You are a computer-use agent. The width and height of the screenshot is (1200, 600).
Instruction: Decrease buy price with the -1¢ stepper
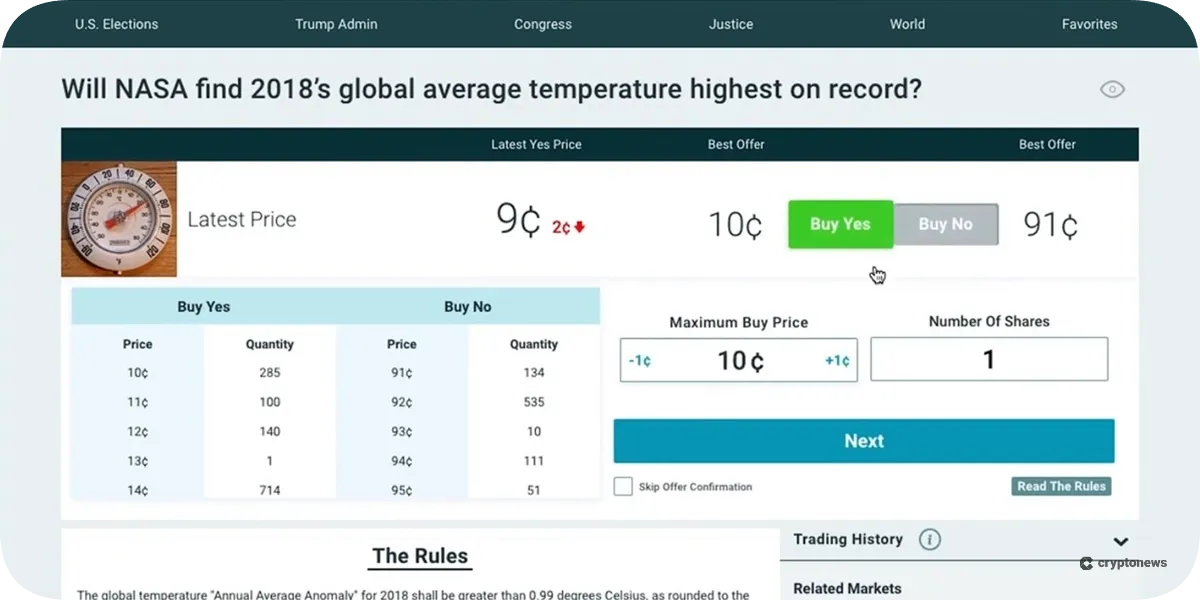(x=639, y=360)
